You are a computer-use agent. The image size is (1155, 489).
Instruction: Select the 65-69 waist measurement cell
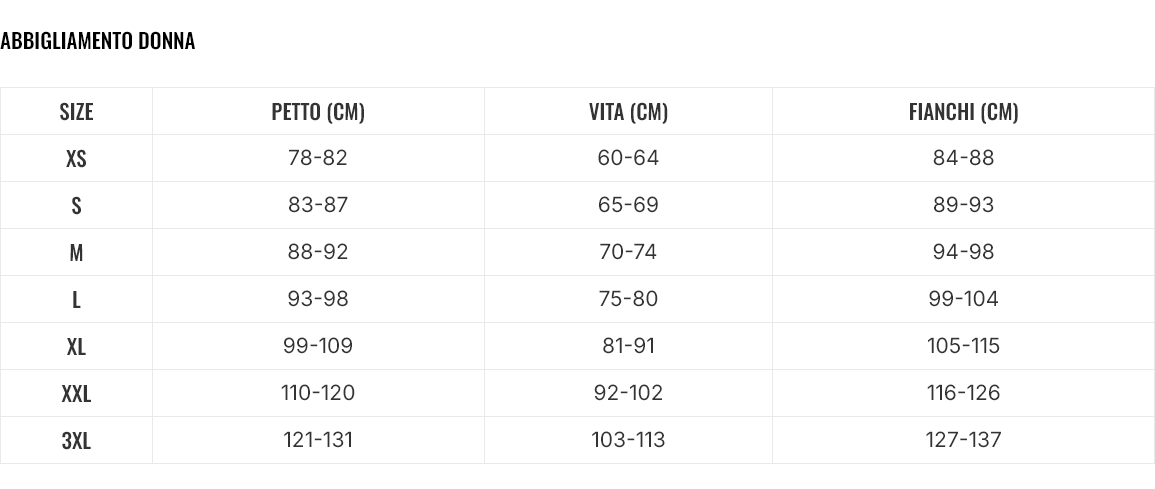628,205
